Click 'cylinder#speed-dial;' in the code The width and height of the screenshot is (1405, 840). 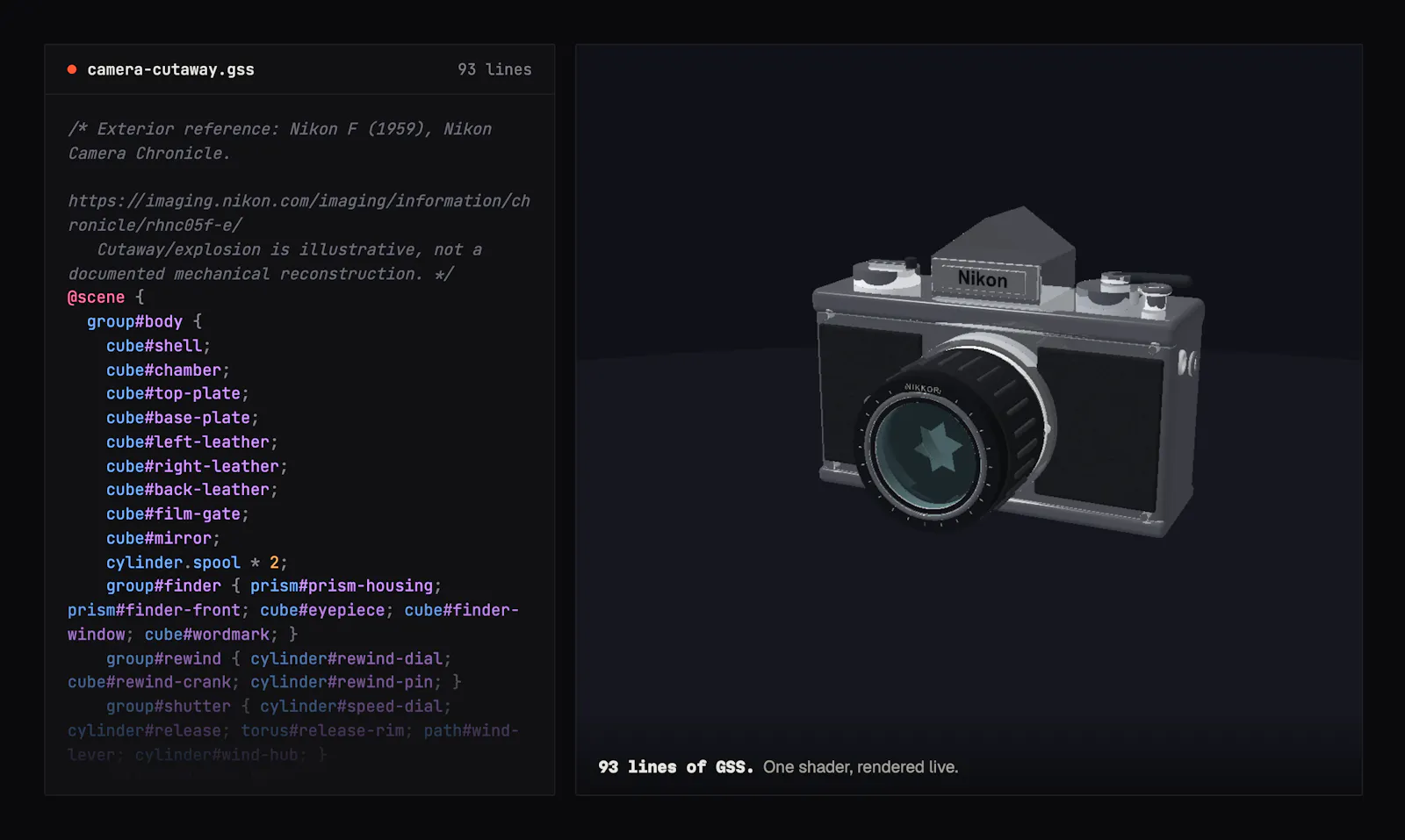point(356,707)
